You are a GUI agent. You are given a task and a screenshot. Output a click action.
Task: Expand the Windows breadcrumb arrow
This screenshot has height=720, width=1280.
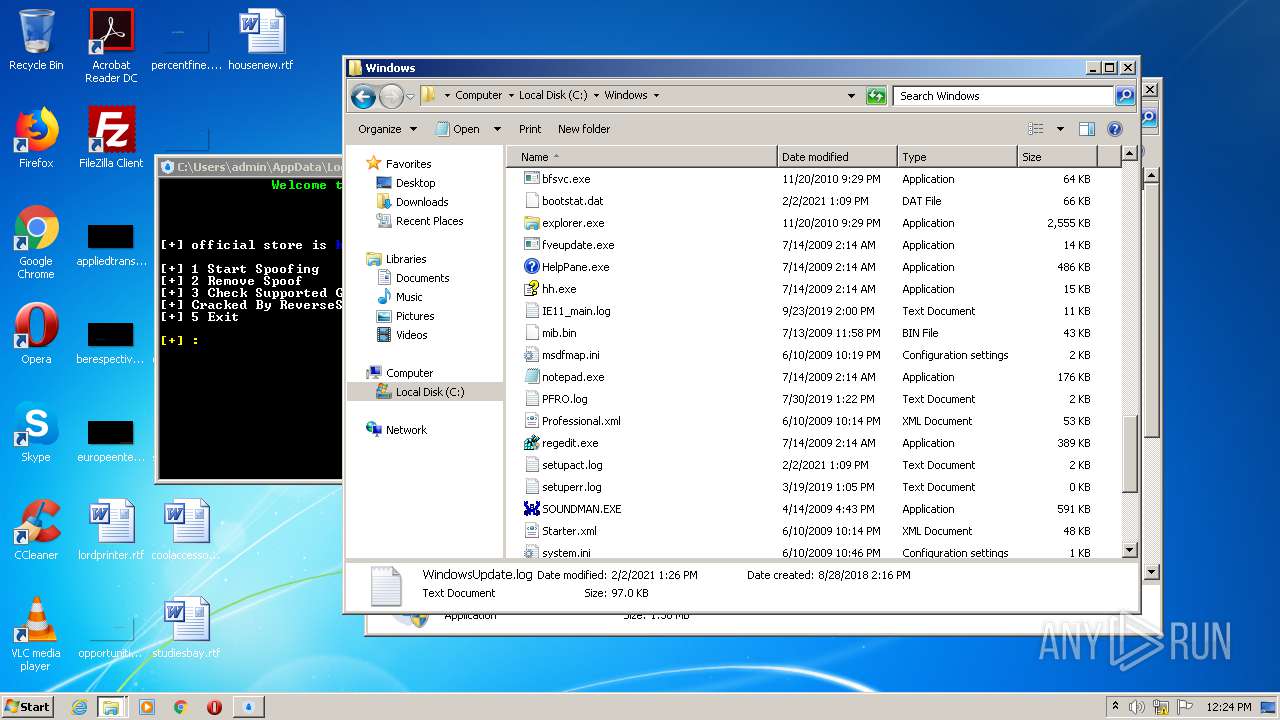click(x=656, y=96)
